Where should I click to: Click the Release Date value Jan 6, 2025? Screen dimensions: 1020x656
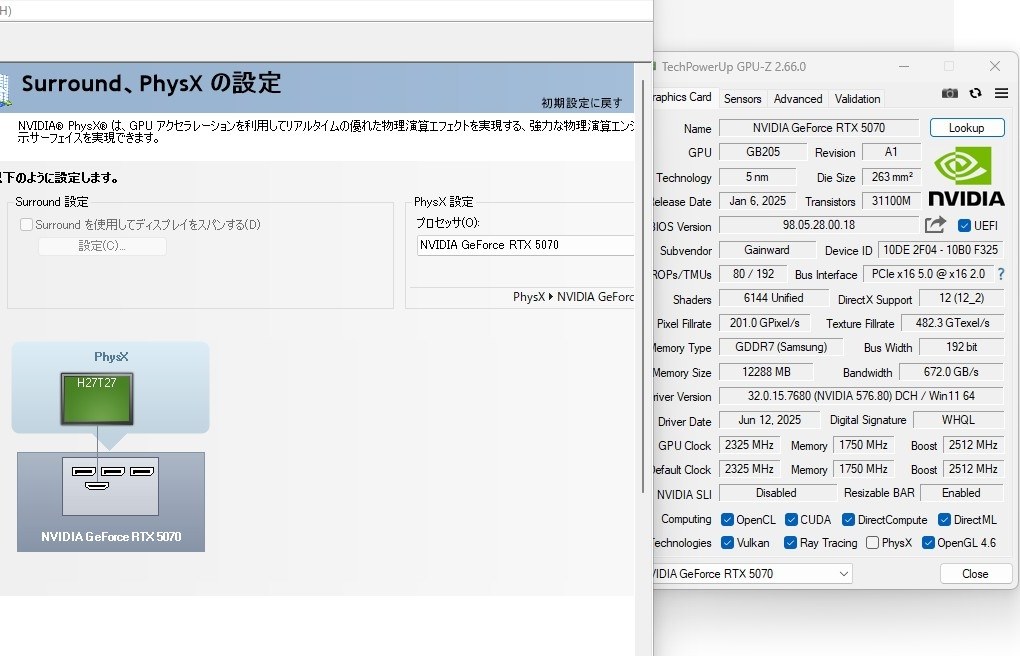pyautogui.click(x=758, y=201)
